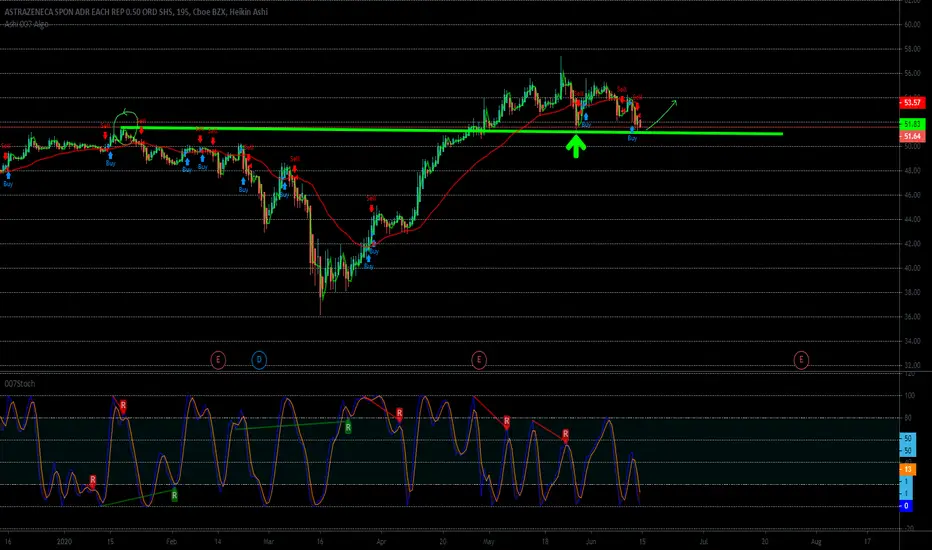Click the green 51.83 price label
The height and width of the screenshot is (550, 932).
(912, 124)
